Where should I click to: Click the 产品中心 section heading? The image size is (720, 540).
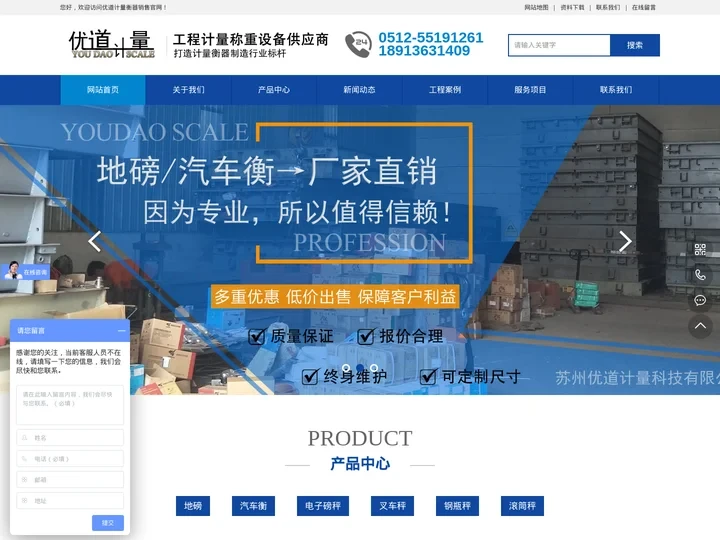(360, 464)
